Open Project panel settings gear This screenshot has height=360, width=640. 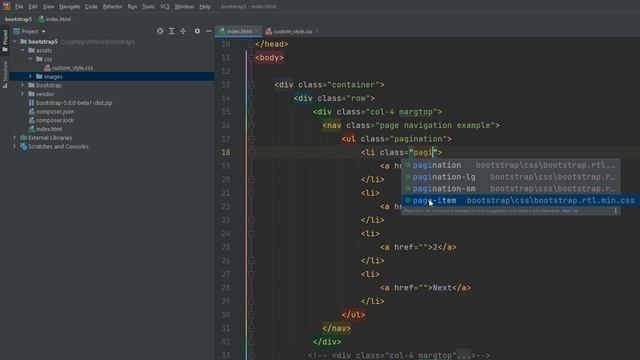[197, 31]
